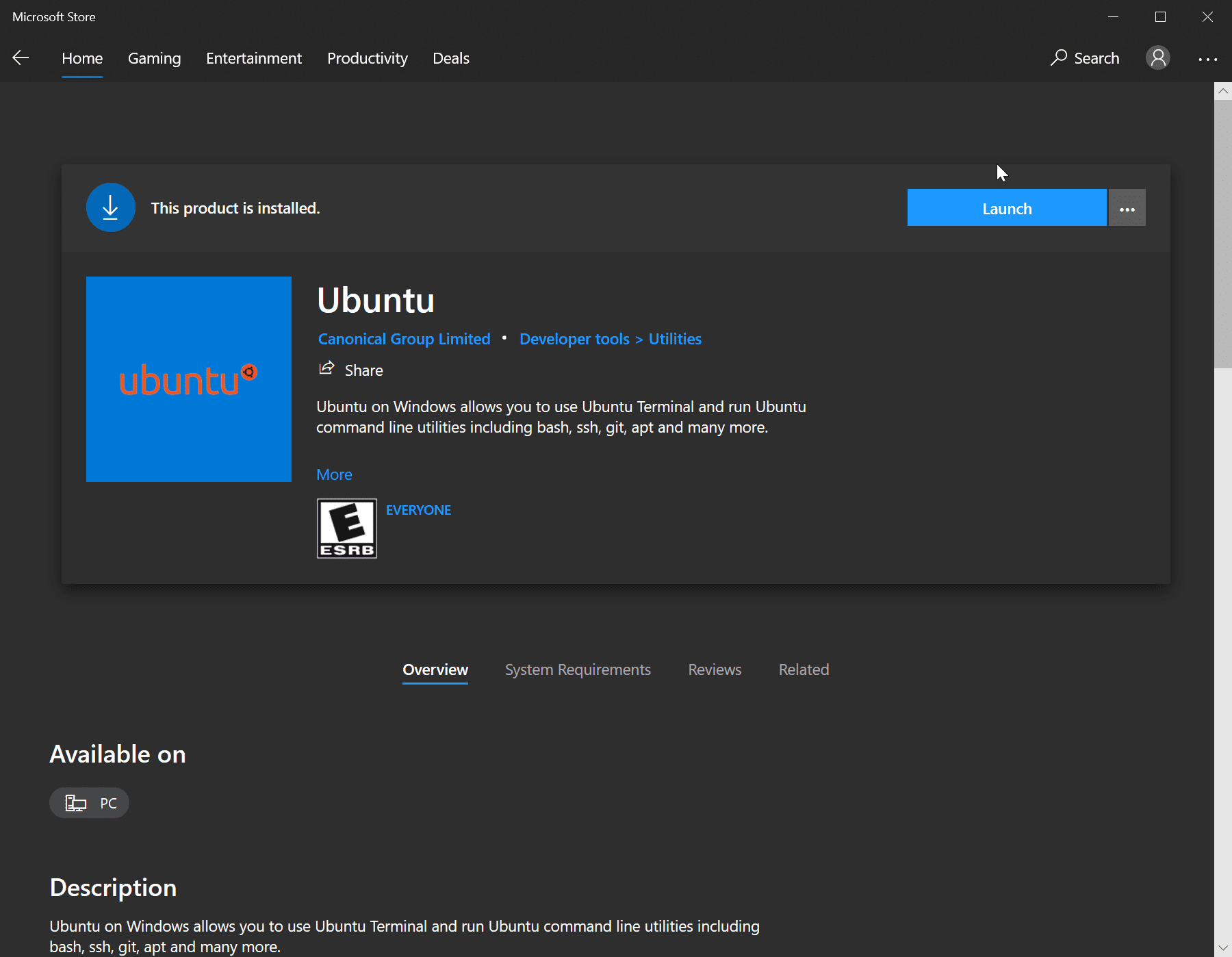This screenshot has width=1232, height=957.
Task: Click the PC availability icon
Action: (x=75, y=802)
